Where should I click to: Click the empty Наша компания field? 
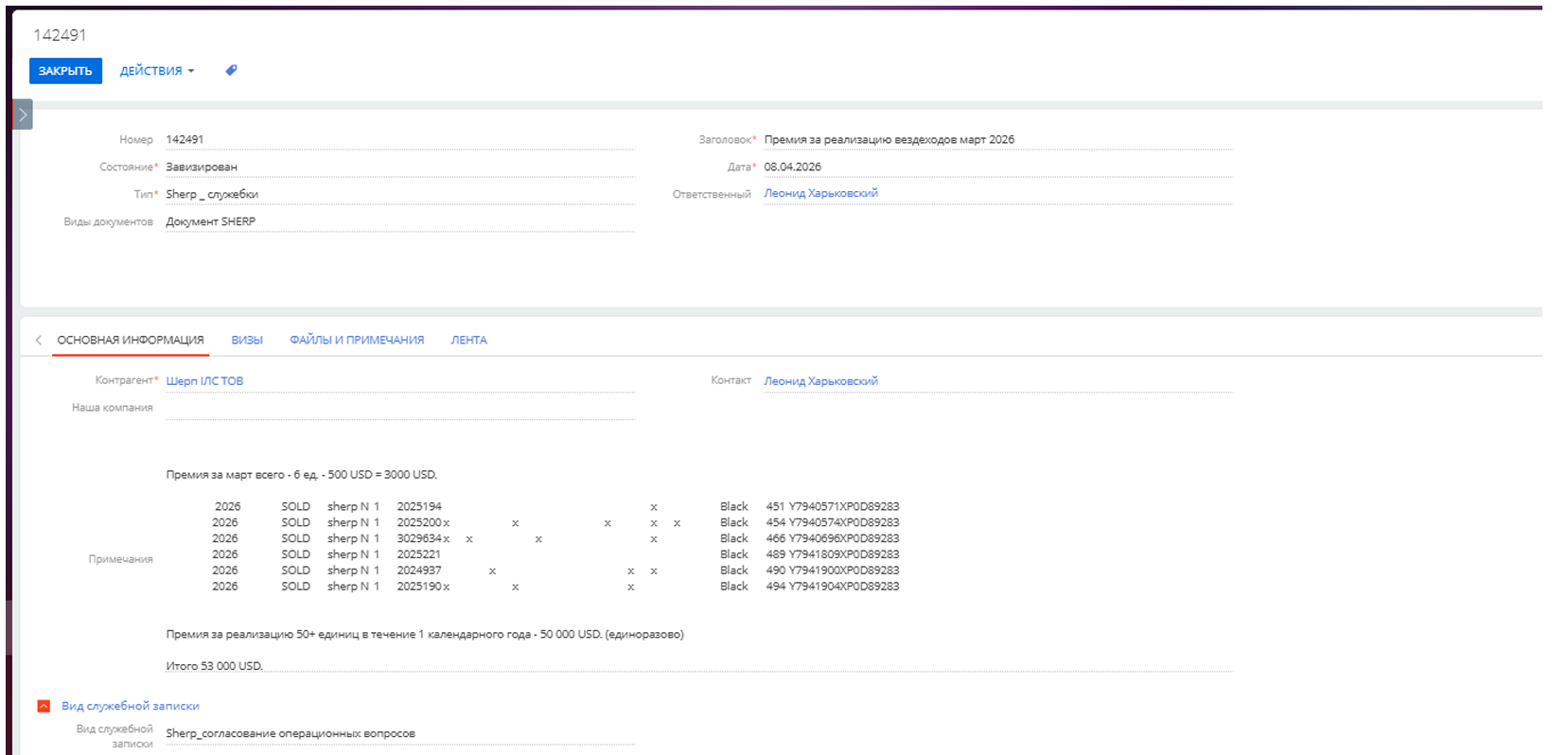[x=399, y=408]
